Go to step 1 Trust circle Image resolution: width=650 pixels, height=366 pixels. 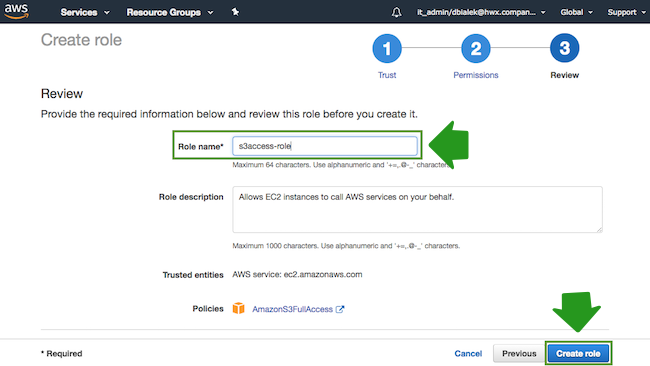point(387,48)
